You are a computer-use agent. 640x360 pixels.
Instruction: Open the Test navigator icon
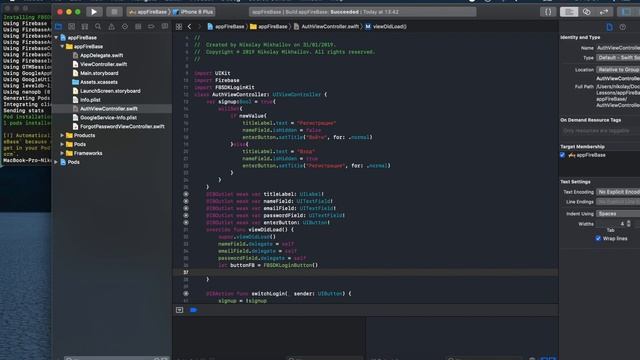pos(124,27)
